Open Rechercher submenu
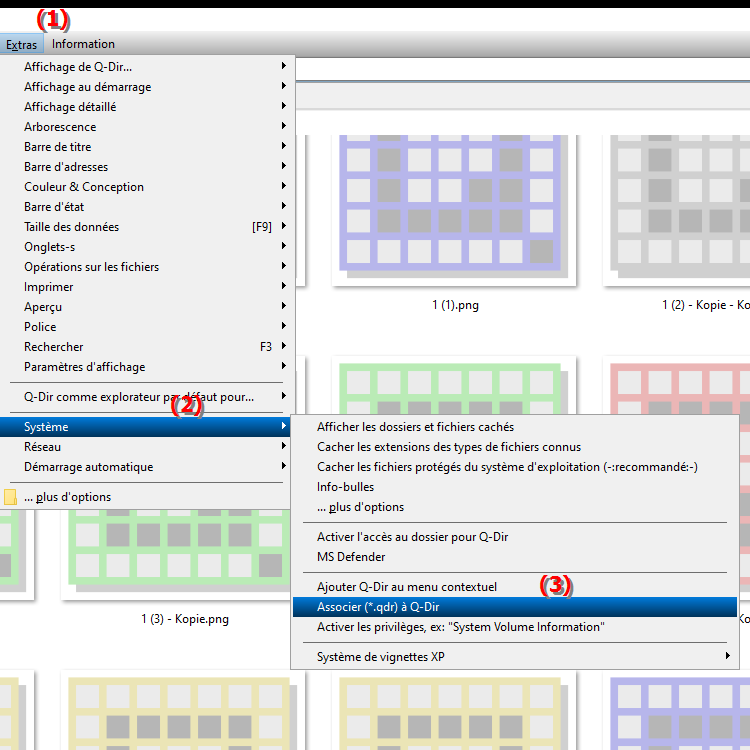750x750 pixels. tap(147, 347)
